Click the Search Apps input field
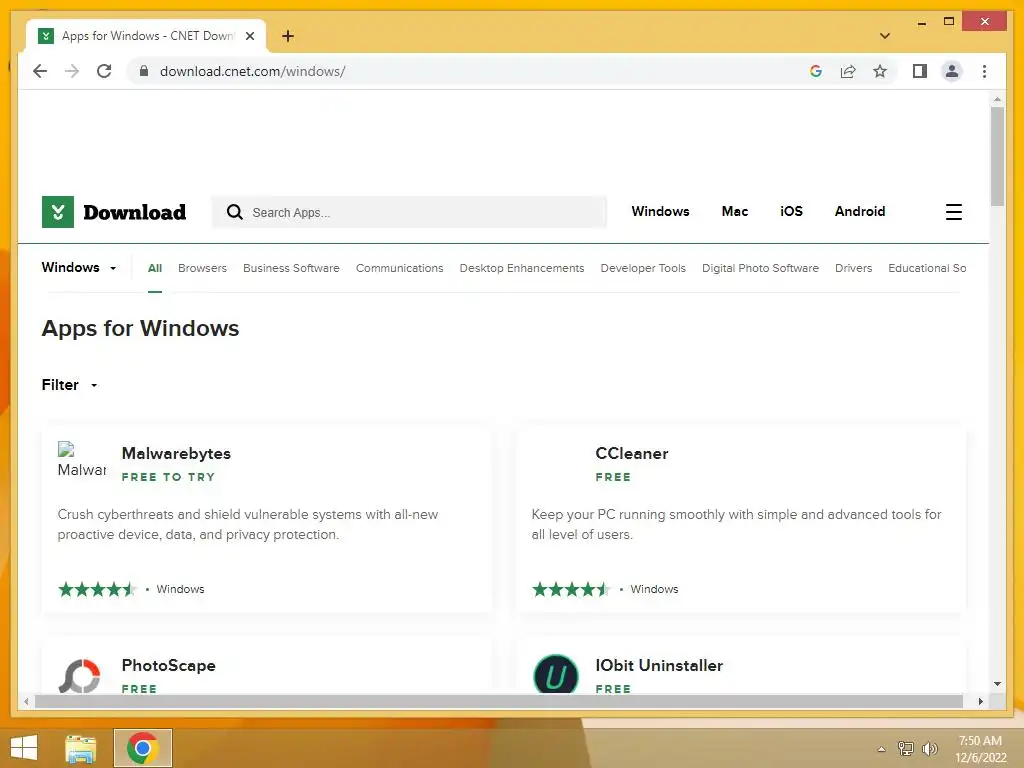Viewport: 1024px width, 768px height. coord(409,212)
